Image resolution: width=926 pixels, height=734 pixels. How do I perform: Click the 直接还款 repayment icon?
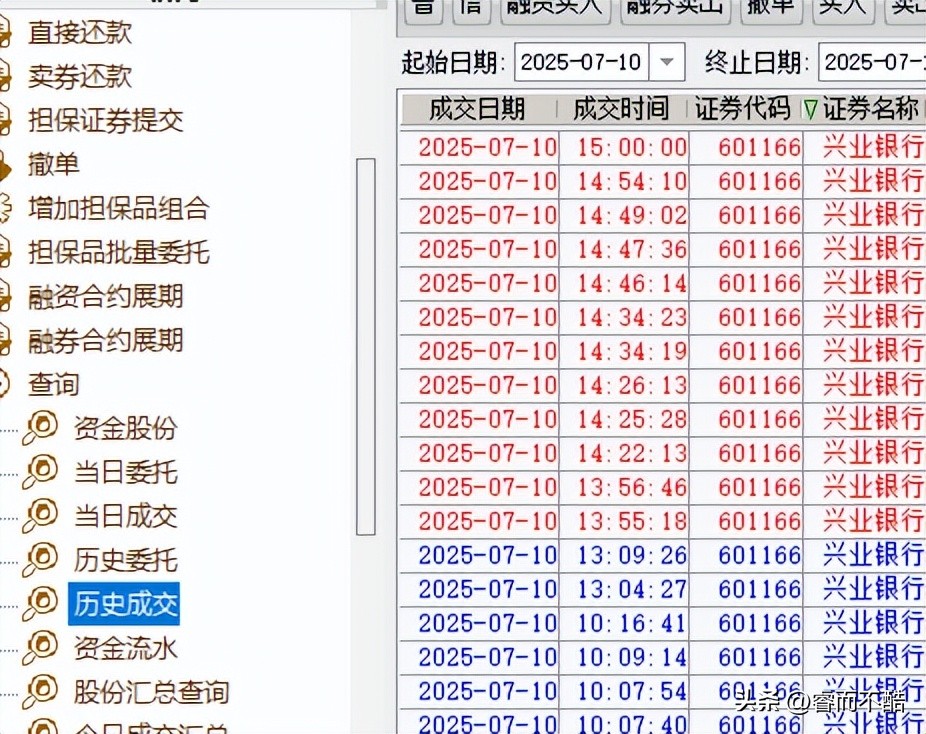8,33
